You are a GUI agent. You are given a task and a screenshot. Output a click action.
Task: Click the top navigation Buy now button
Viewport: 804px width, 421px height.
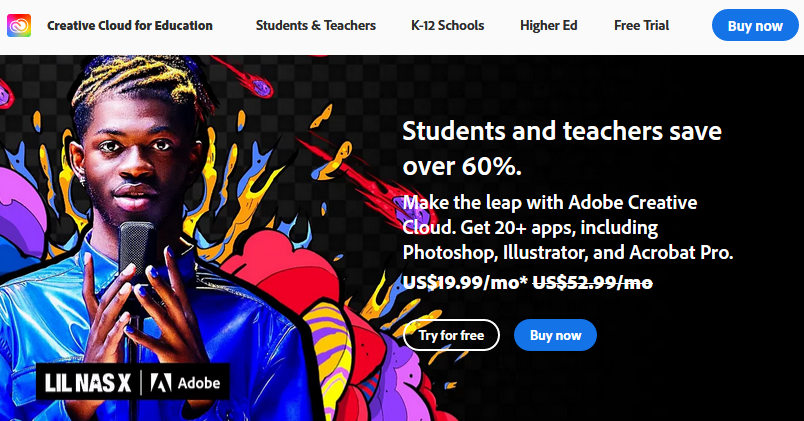(x=755, y=26)
